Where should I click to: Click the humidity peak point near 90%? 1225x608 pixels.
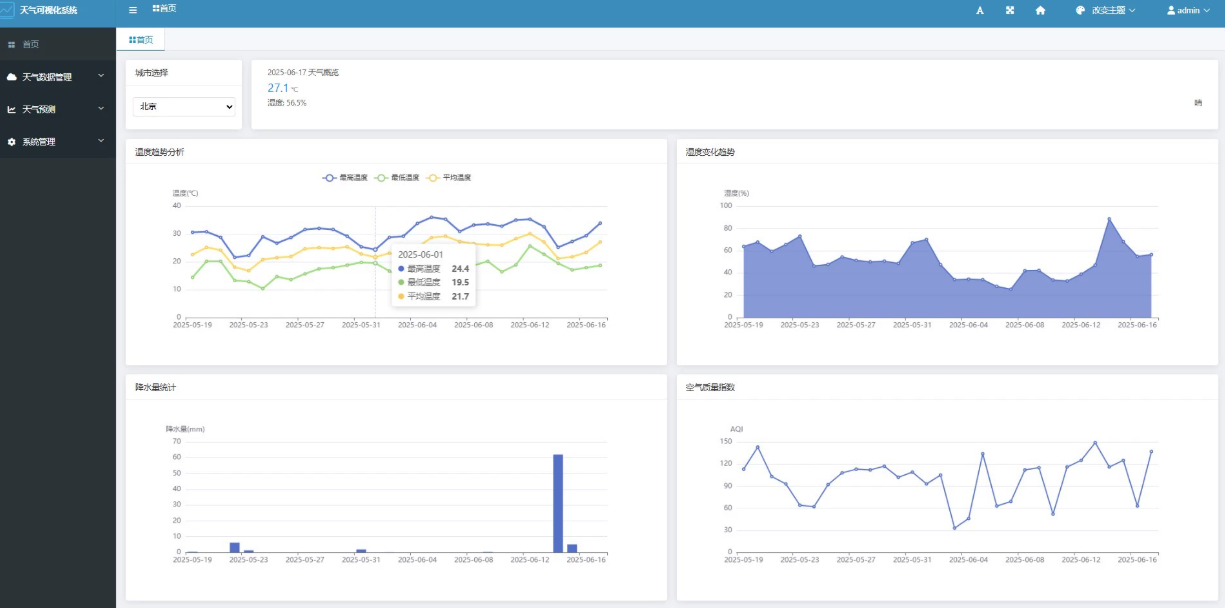1109,218
